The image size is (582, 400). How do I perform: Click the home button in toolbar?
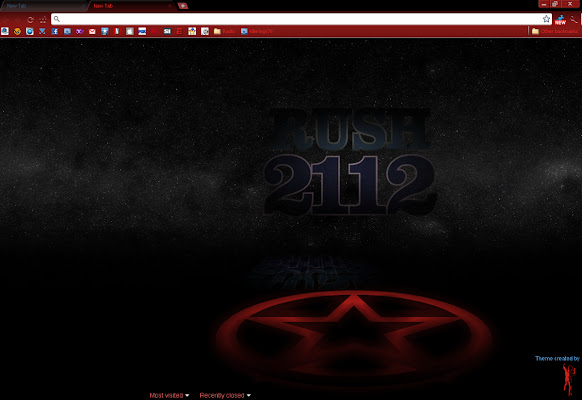click(x=43, y=20)
